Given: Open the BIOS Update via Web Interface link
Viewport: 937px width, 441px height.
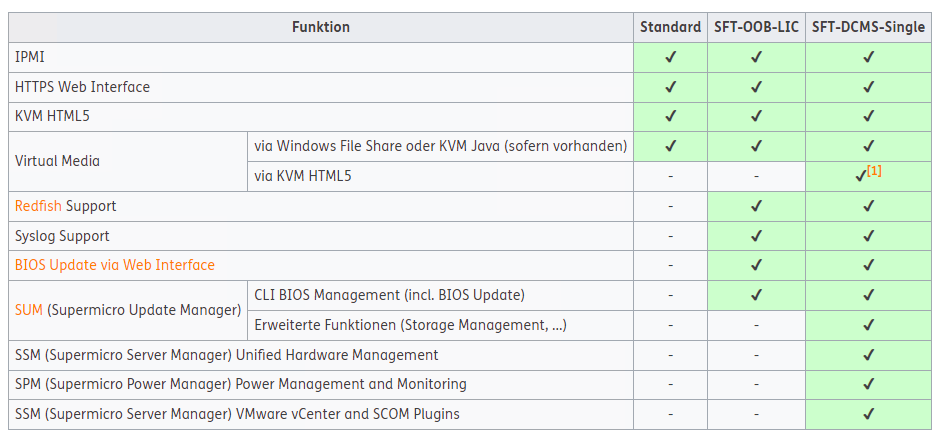Looking at the screenshot, I should (114, 265).
